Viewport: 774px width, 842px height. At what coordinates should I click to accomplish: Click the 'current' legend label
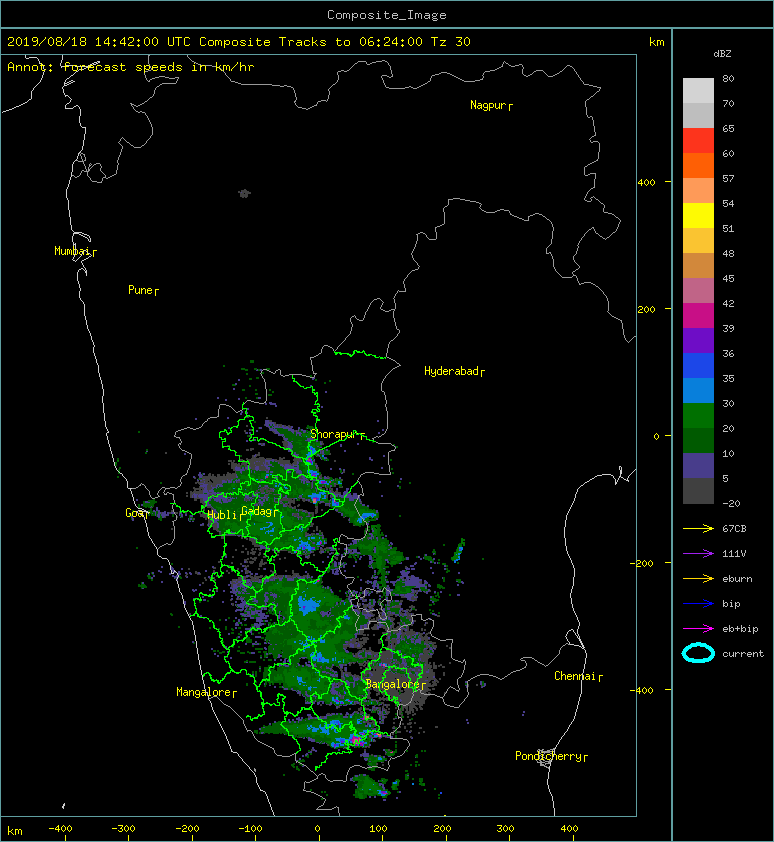point(743,654)
